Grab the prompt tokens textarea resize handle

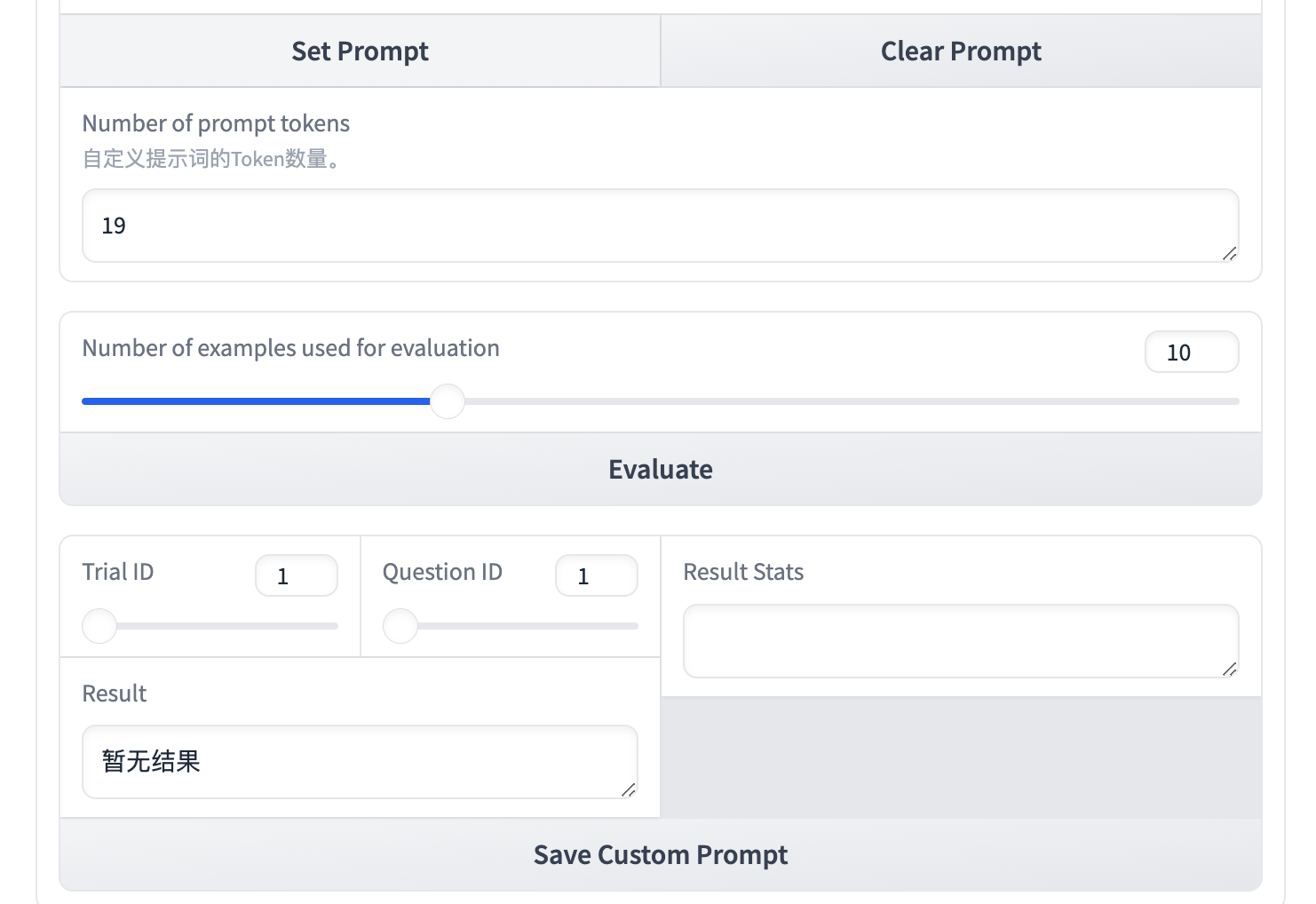point(1229,254)
